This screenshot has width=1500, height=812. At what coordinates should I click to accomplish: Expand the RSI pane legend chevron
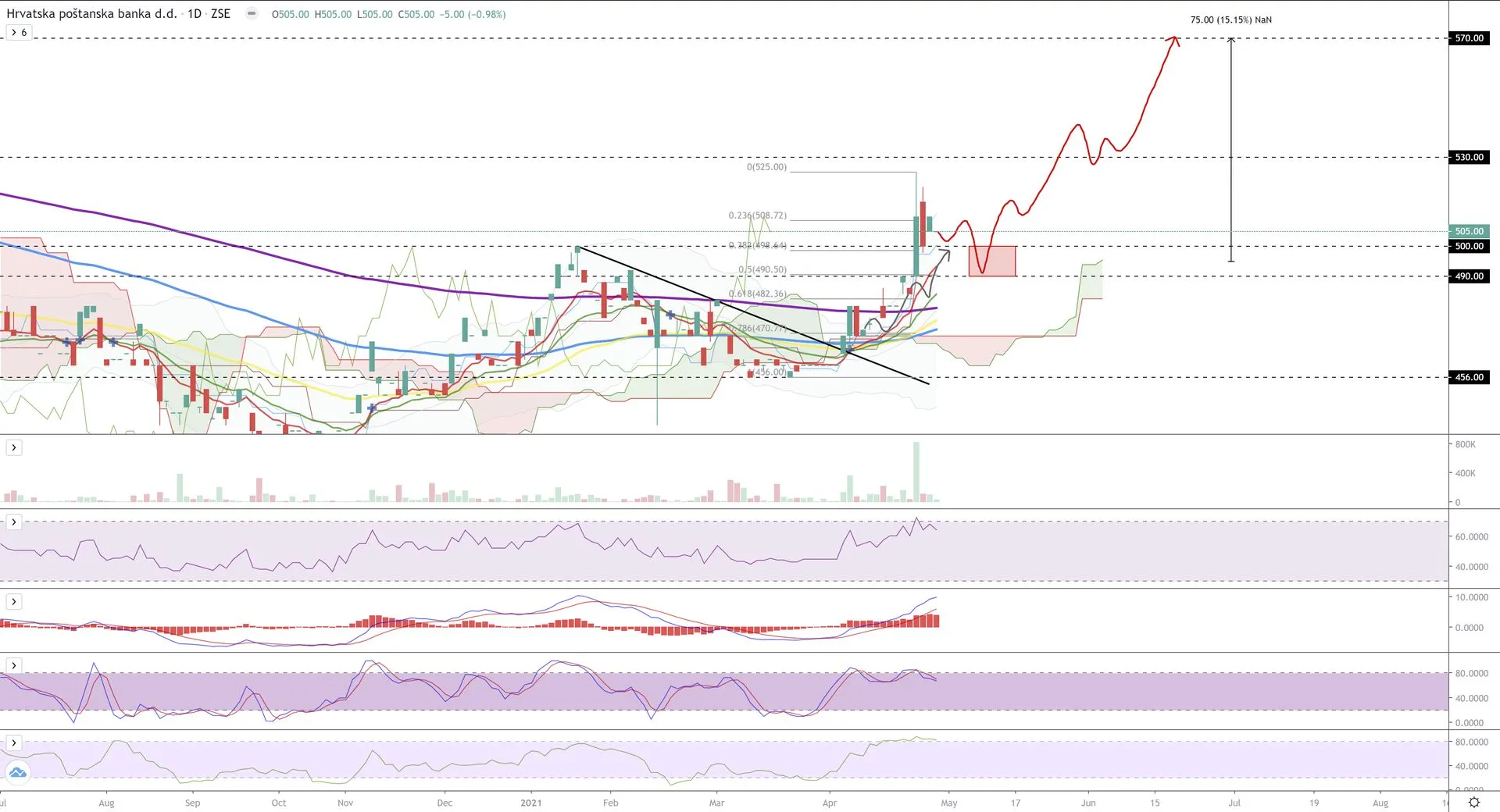coord(14,522)
